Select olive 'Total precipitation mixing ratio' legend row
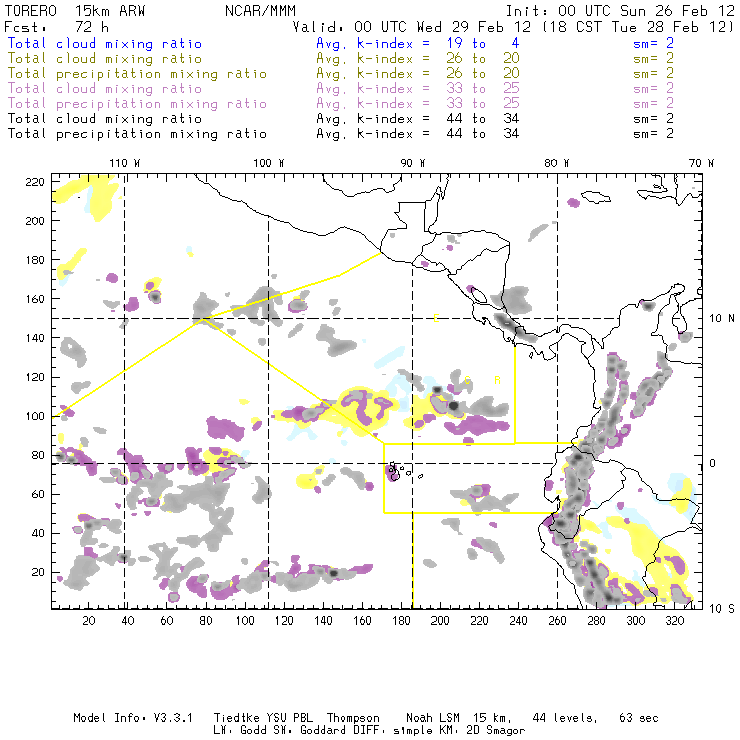Viewport: 740px width, 740px height. click(x=137, y=74)
